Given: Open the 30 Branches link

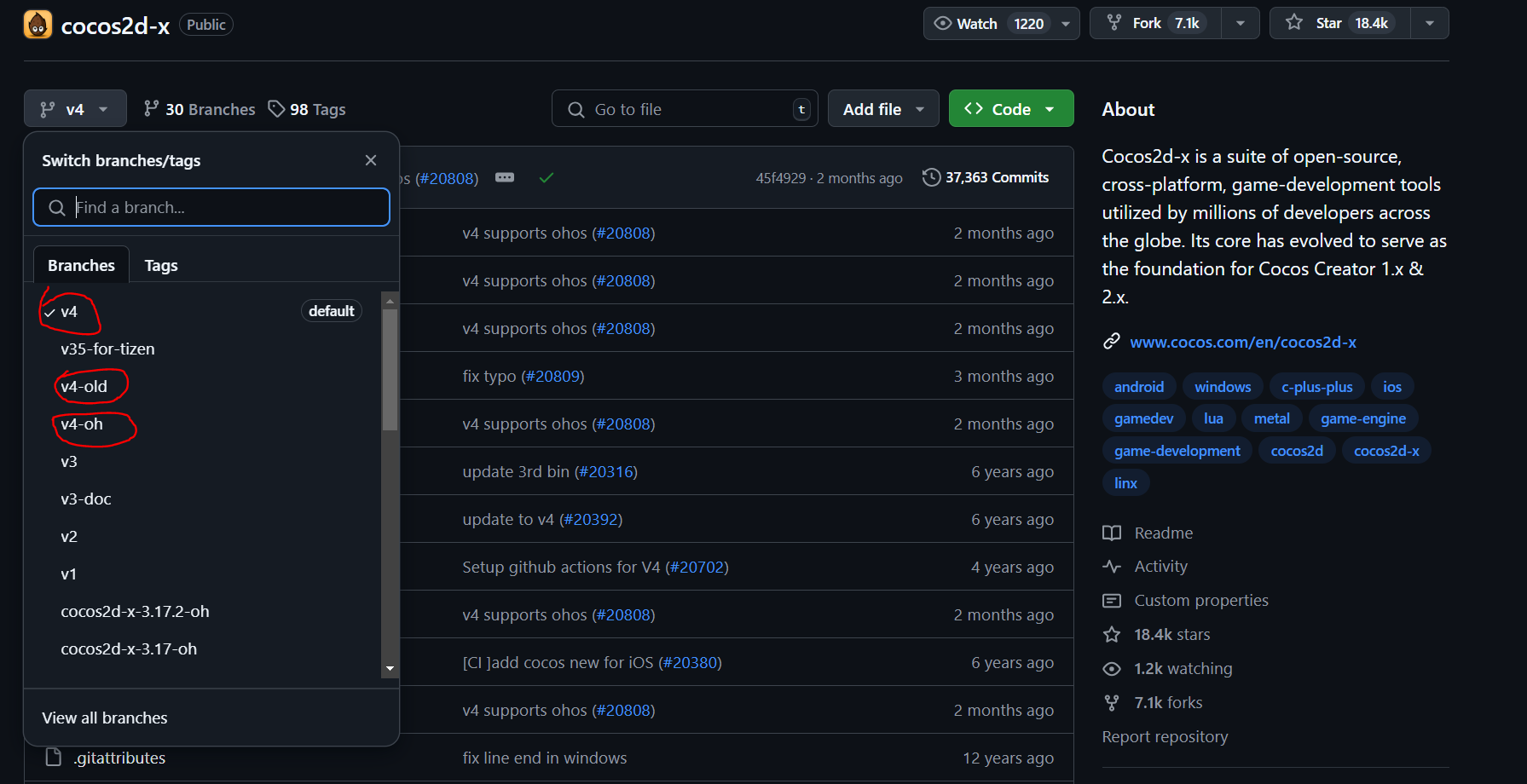Looking at the screenshot, I should pos(200,109).
